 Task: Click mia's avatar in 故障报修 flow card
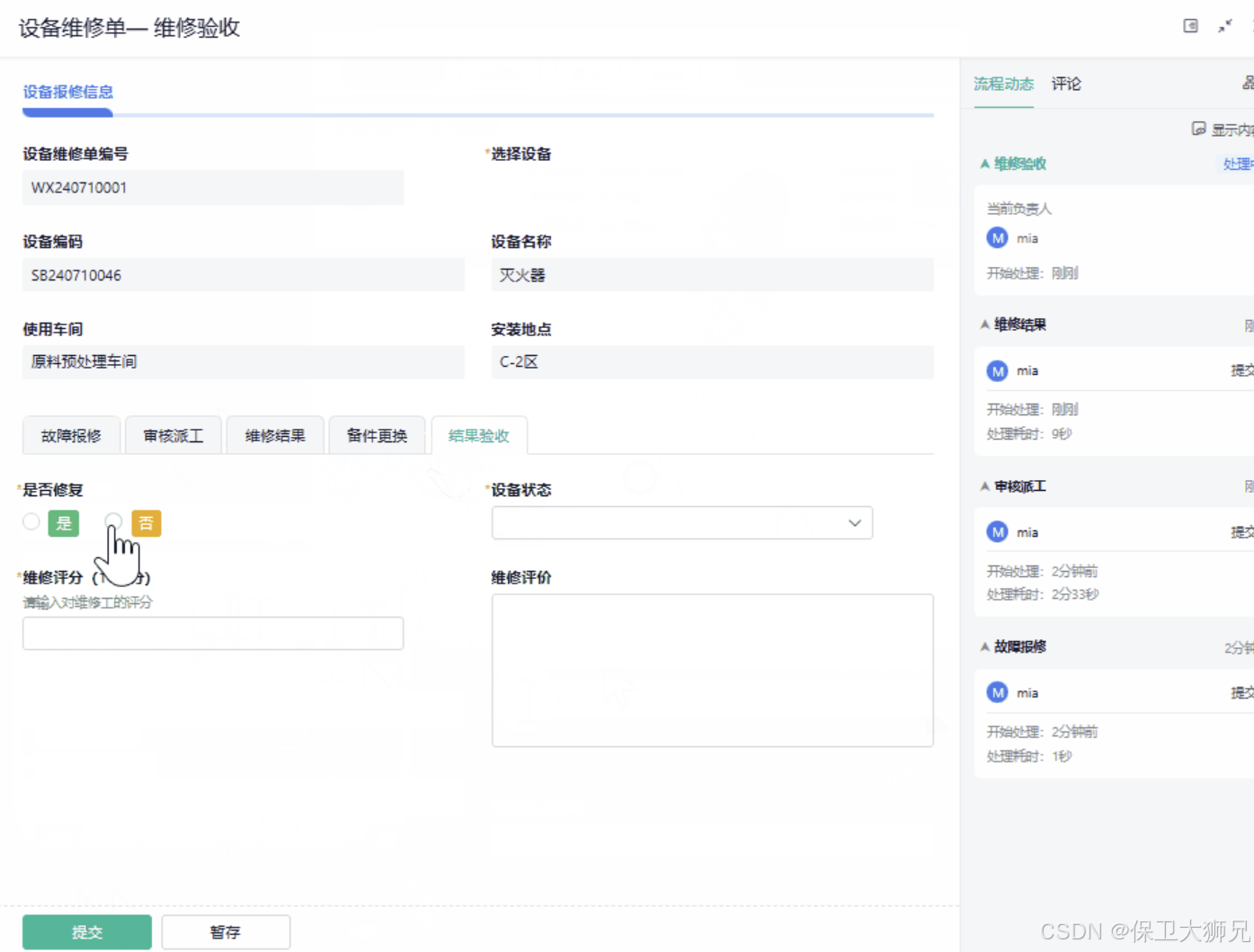point(997,692)
